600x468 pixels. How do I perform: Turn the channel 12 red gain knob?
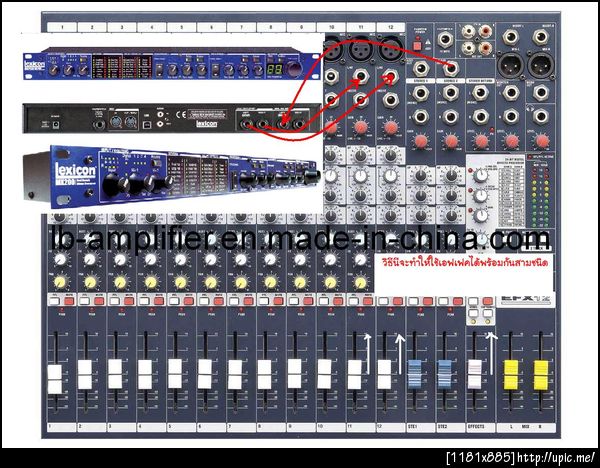point(390,127)
